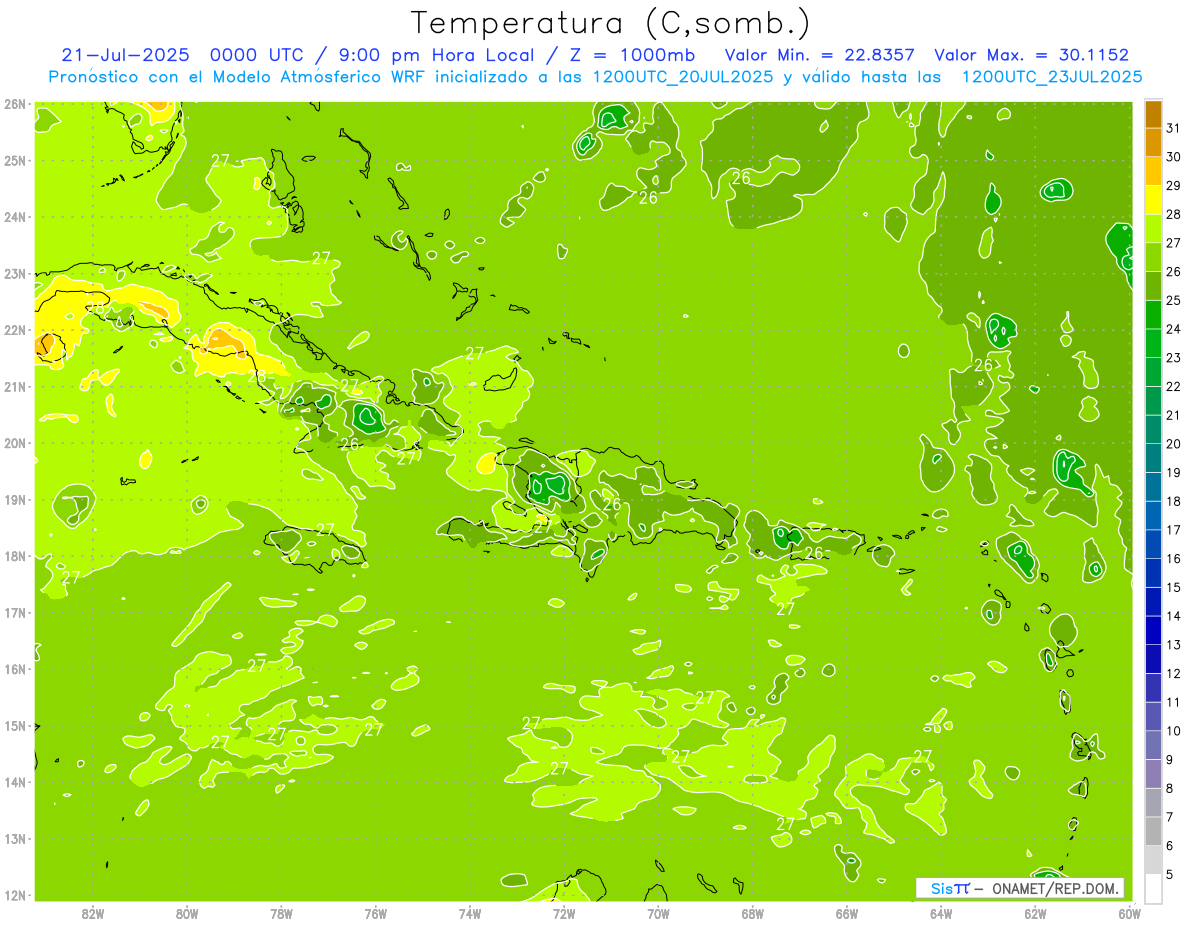Pick the yellow legend swatch between 28 and 29
Viewport: 1200px width, 927px height.
[x=1153, y=199]
